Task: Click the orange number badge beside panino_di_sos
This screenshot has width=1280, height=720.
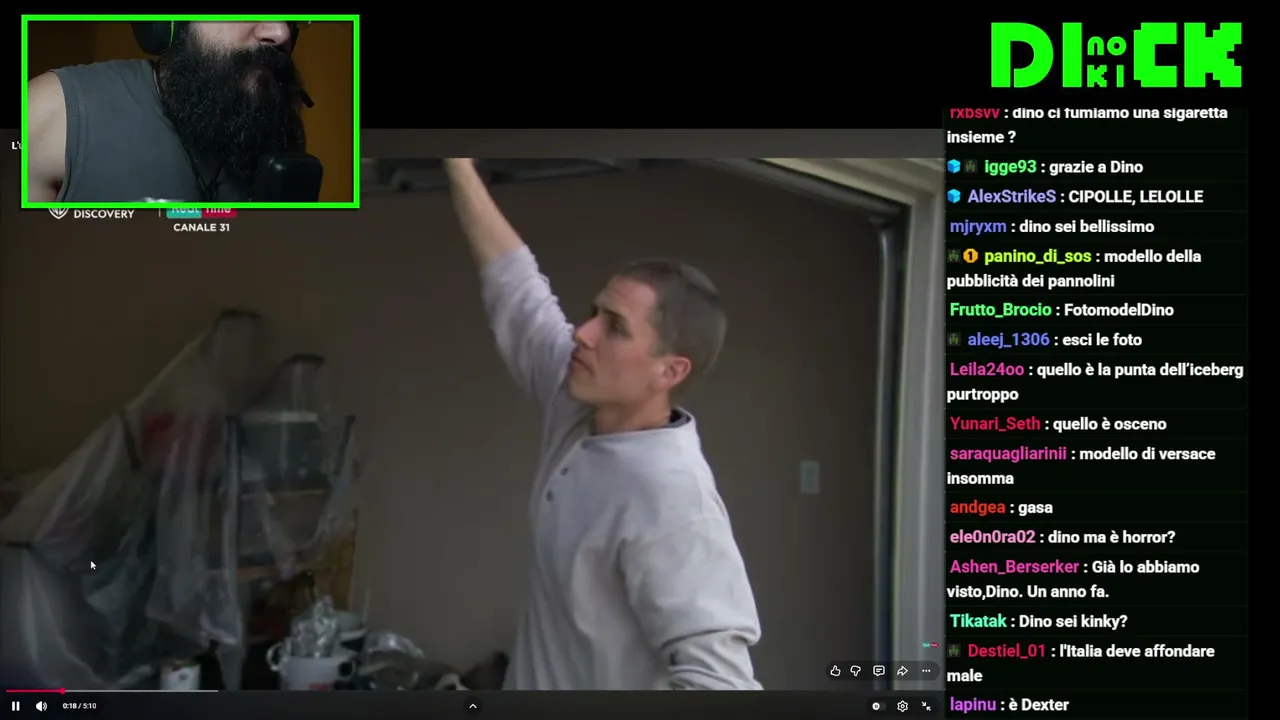Action: (970, 257)
